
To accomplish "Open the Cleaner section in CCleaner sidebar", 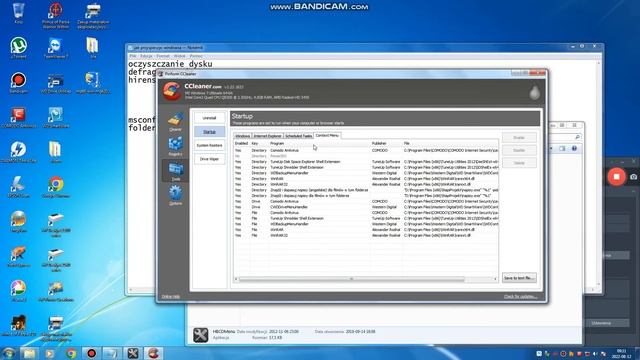I will coord(176,122).
